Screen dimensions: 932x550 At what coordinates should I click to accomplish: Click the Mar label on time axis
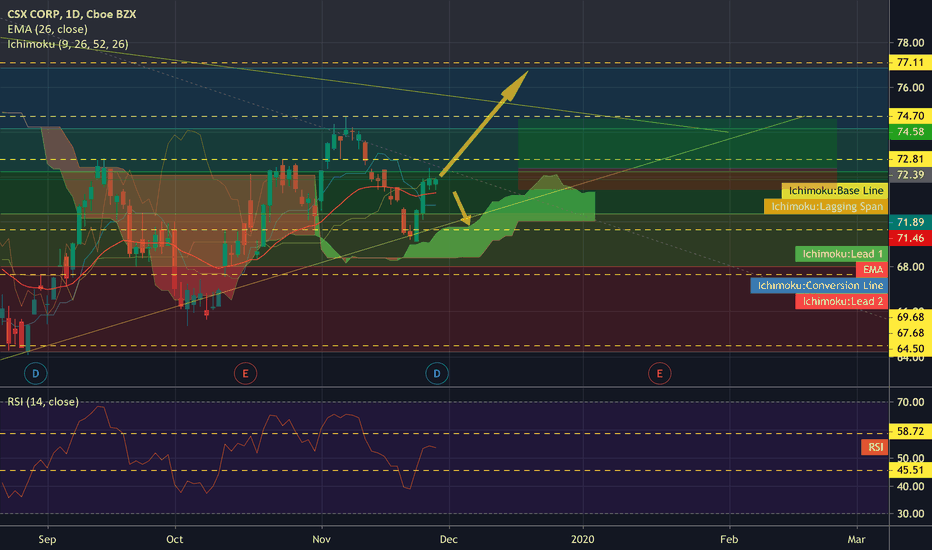click(856, 539)
